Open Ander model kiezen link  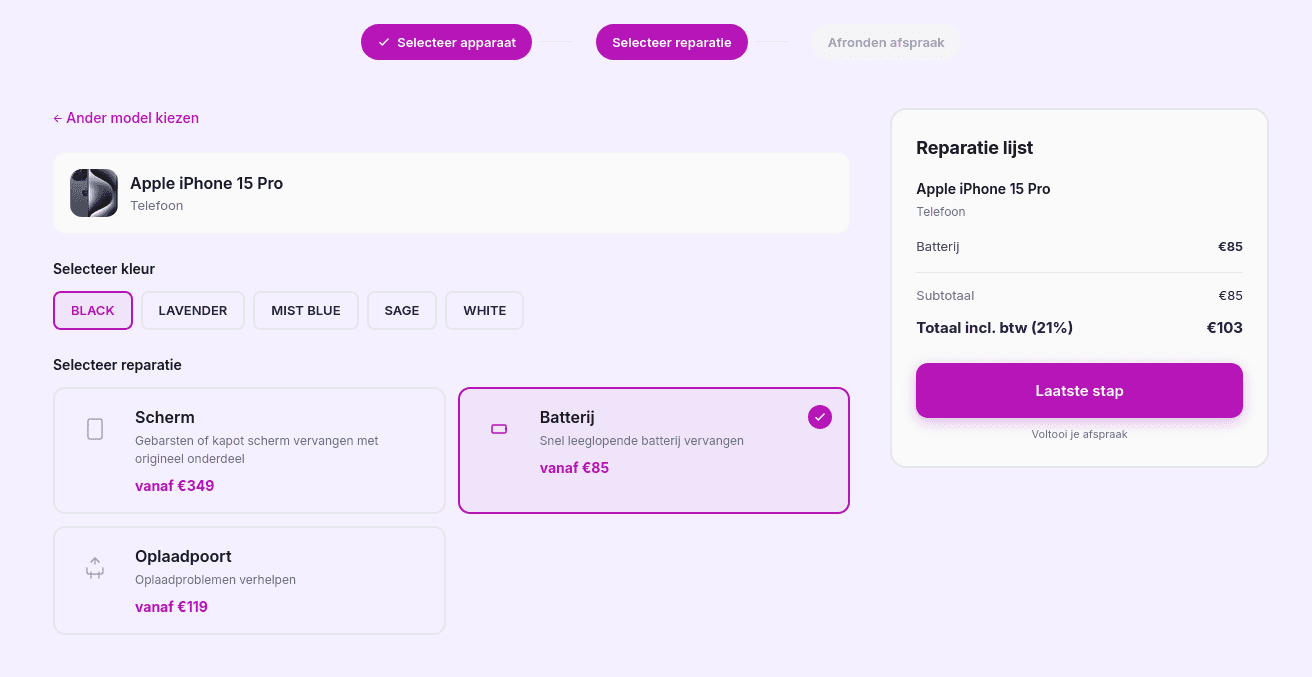tap(126, 118)
